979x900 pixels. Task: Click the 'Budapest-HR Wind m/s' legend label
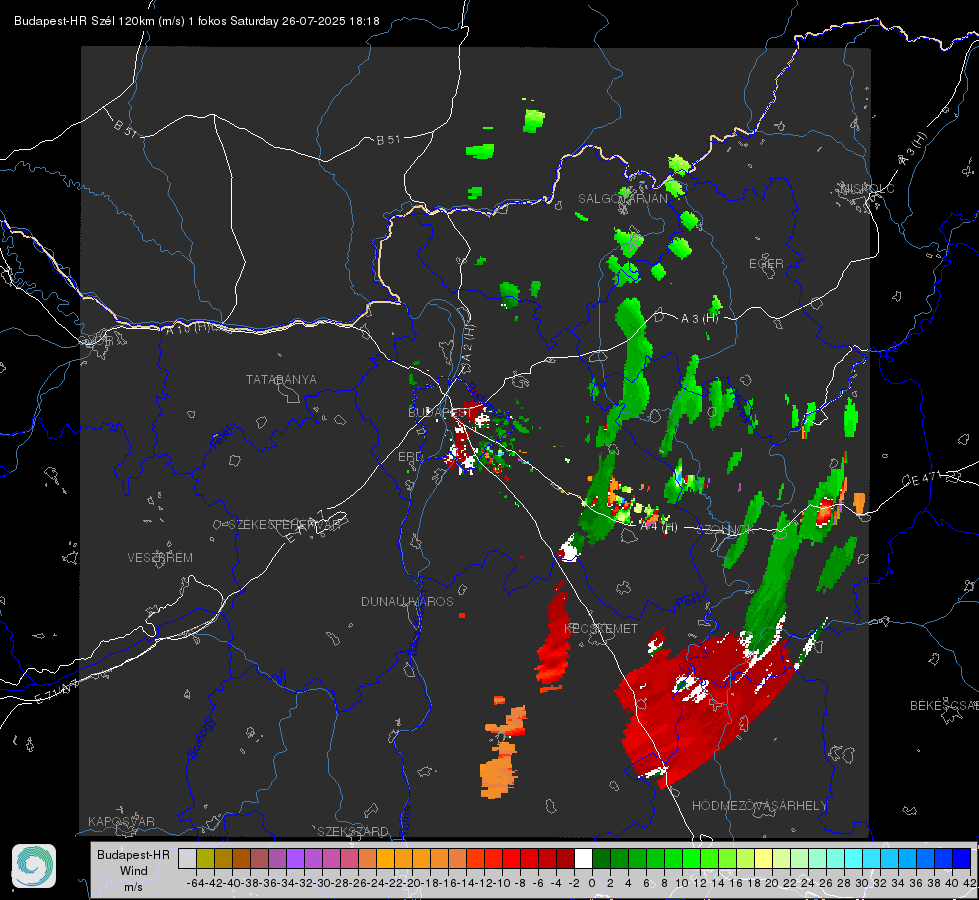tap(134, 871)
